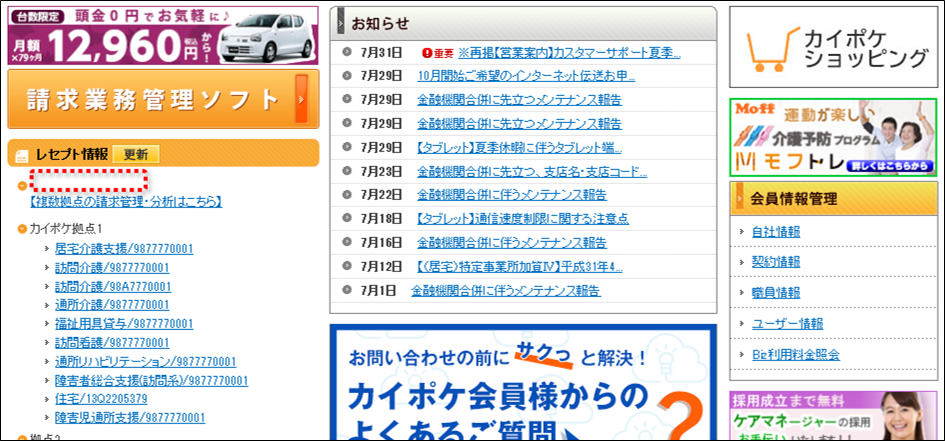Click the document icon beside レセプト情報
The height and width of the screenshot is (441, 945).
(22, 155)
